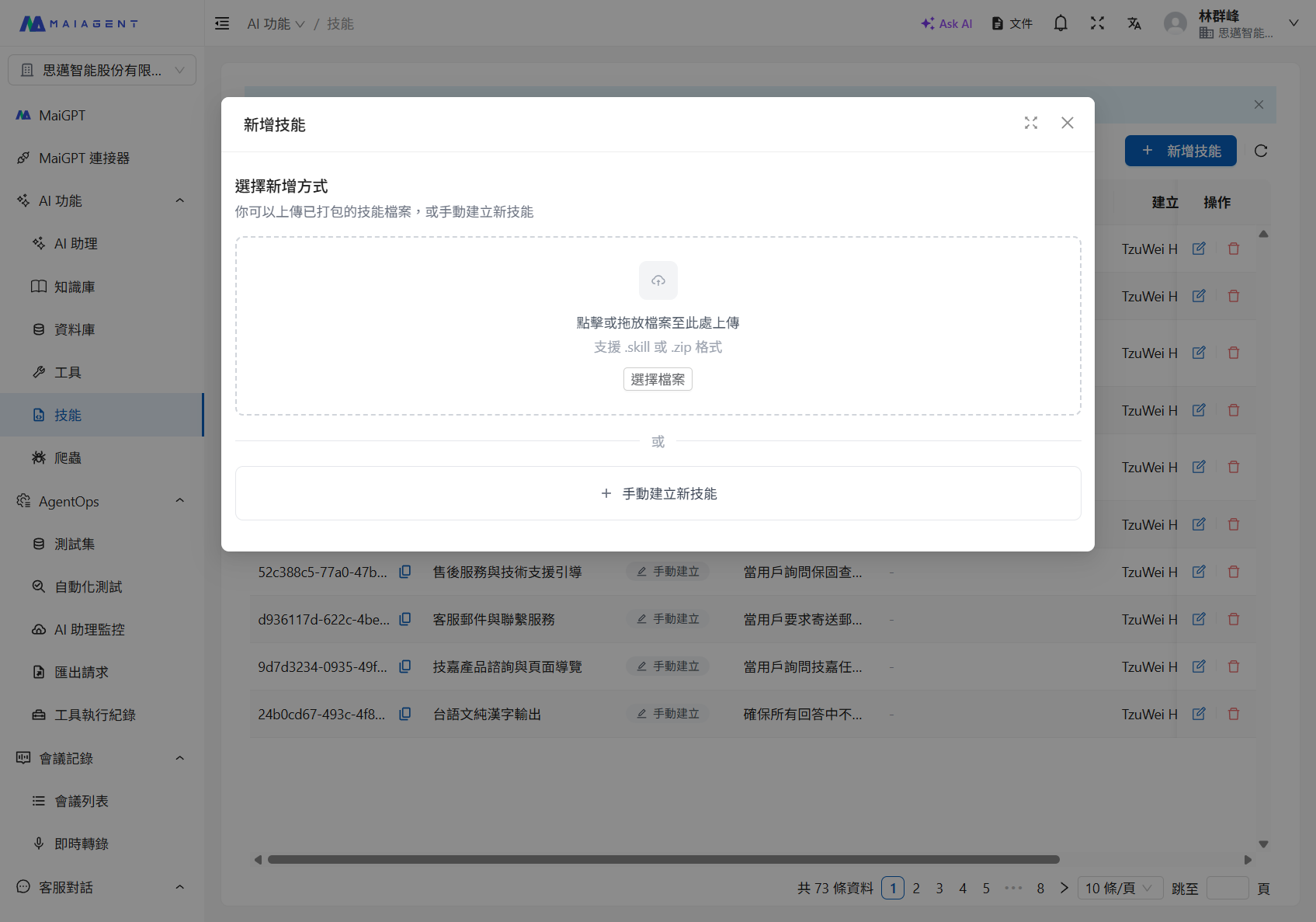Copy ID of 台語文純漢字輸出 skill
The width and height of the screenshot is (1316, 922).
[x=405, y=714]
